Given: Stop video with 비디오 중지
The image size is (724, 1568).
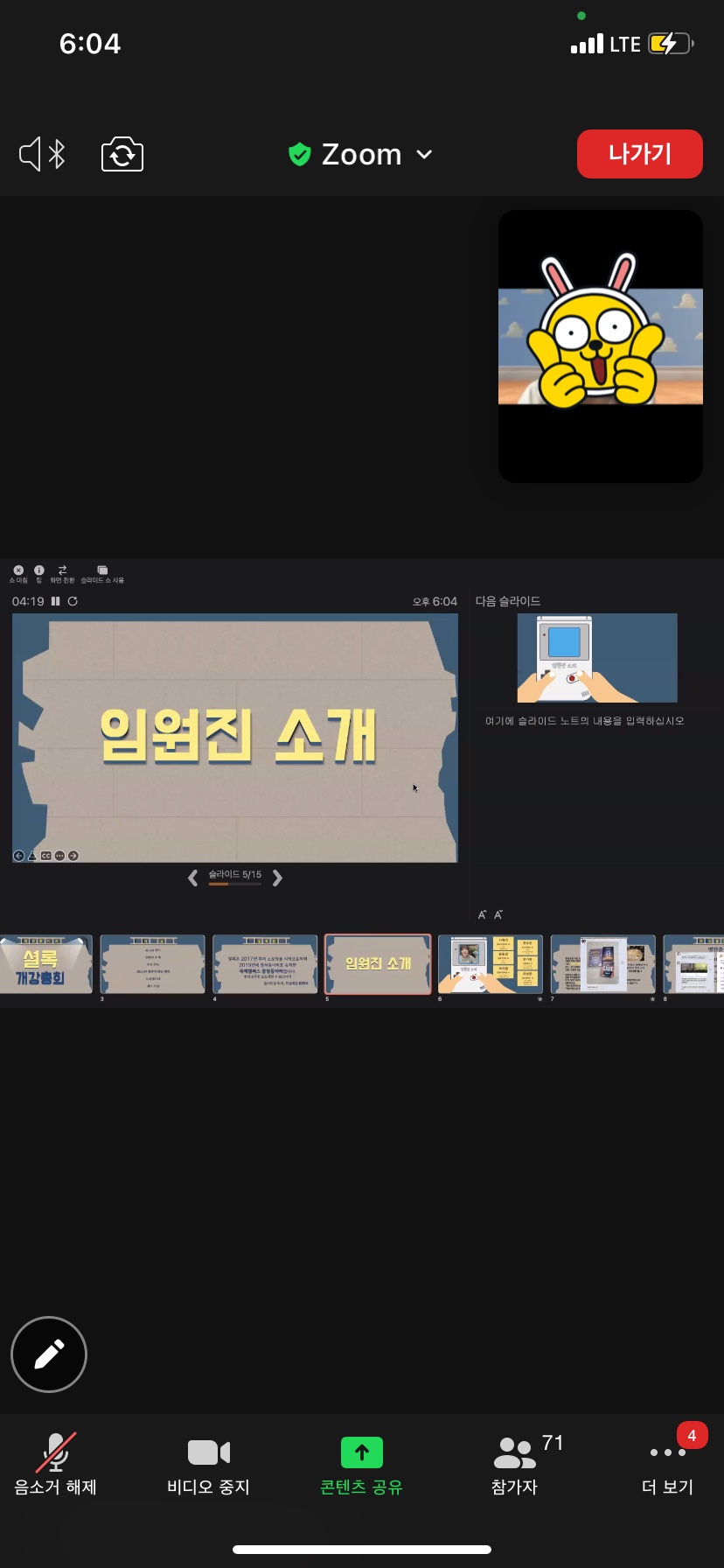Looking at the screenshot, I should (209, 1464).
